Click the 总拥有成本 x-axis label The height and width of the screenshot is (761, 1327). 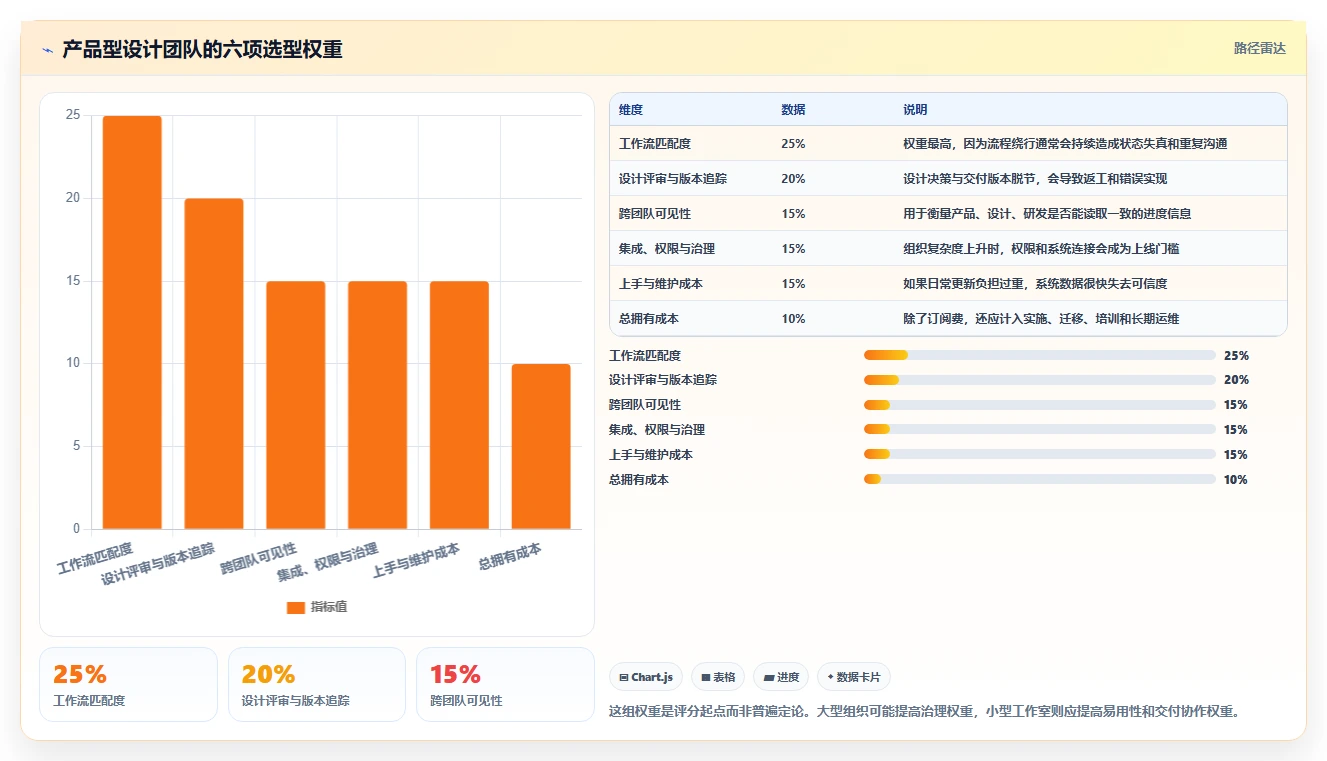pos(510,556)
